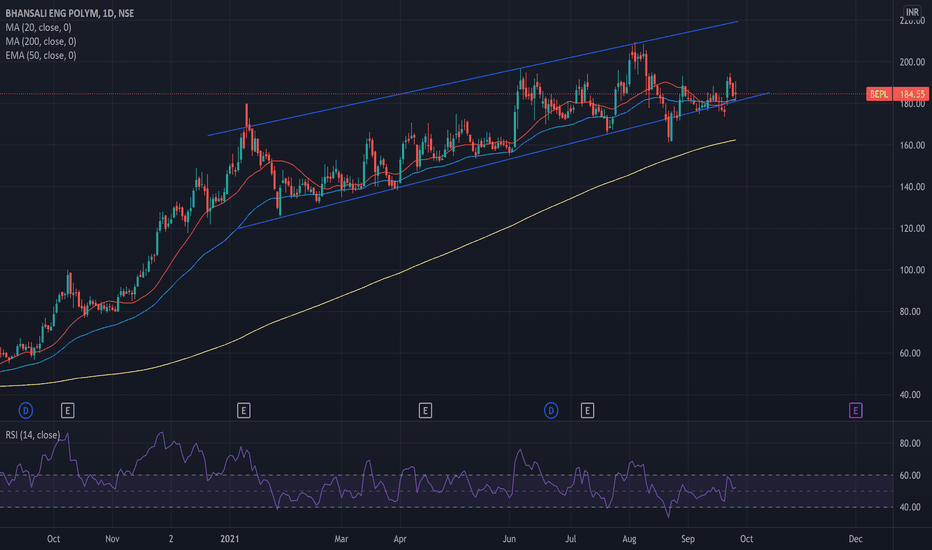This screenshot has width=932, height=550.
Task: Click the 40.00 price axis label on the main chart
Action: click(909, 395)
